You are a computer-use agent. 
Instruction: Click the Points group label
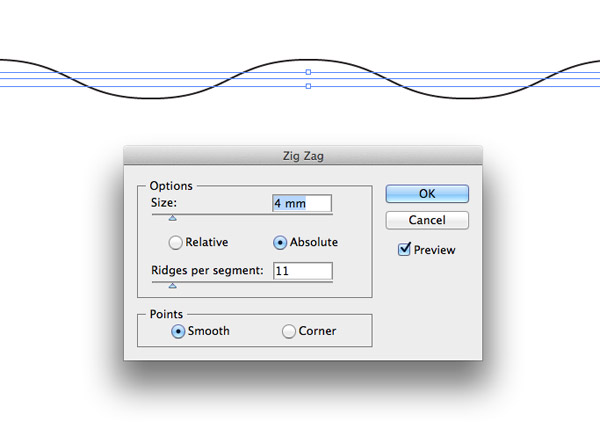(x=166, y=314)
